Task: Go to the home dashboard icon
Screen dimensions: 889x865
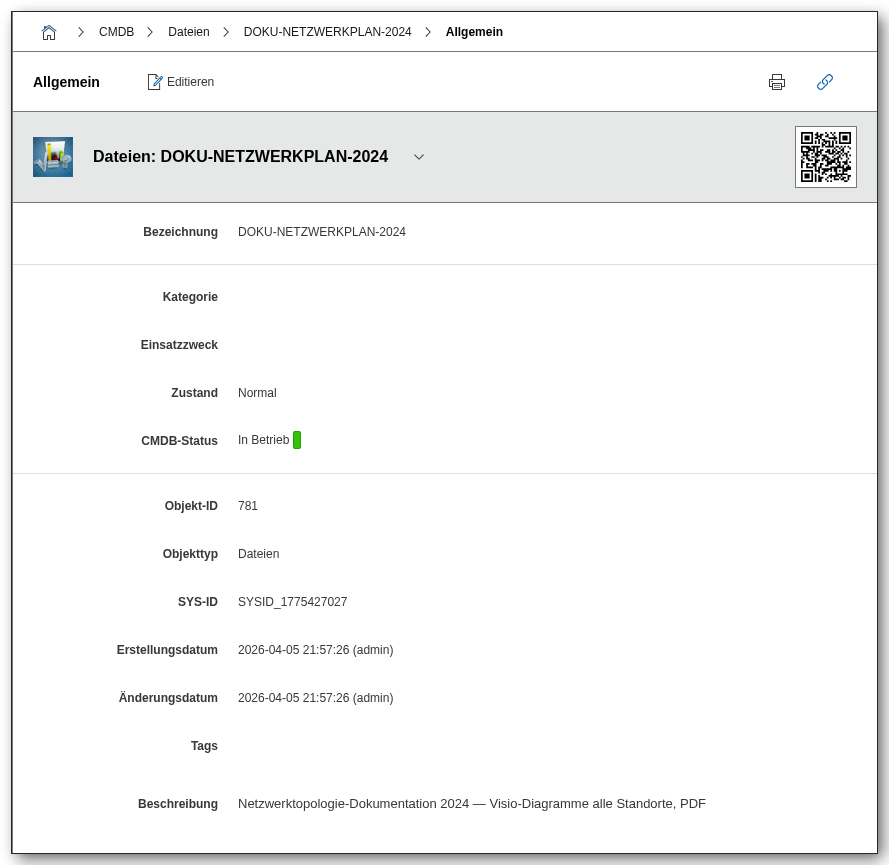Action: (49, 32)
